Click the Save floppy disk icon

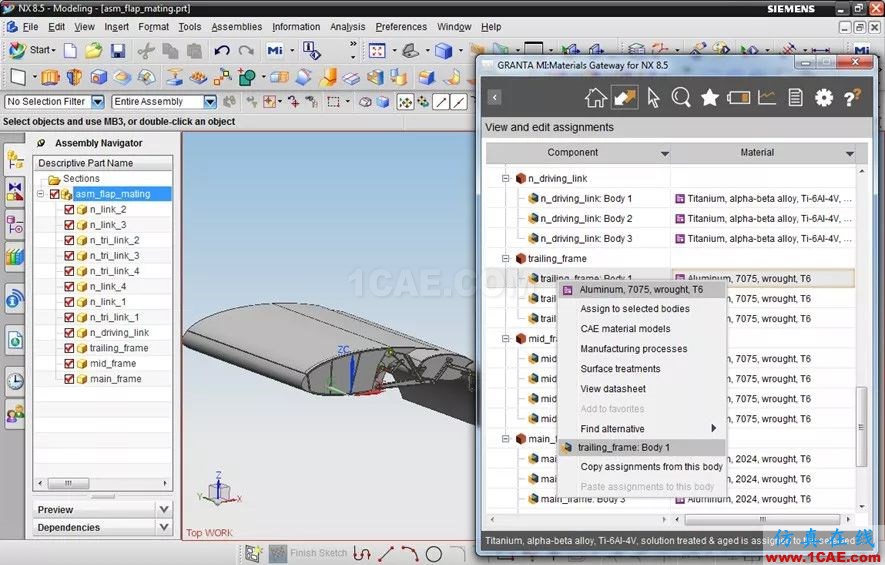pos(117,51)
